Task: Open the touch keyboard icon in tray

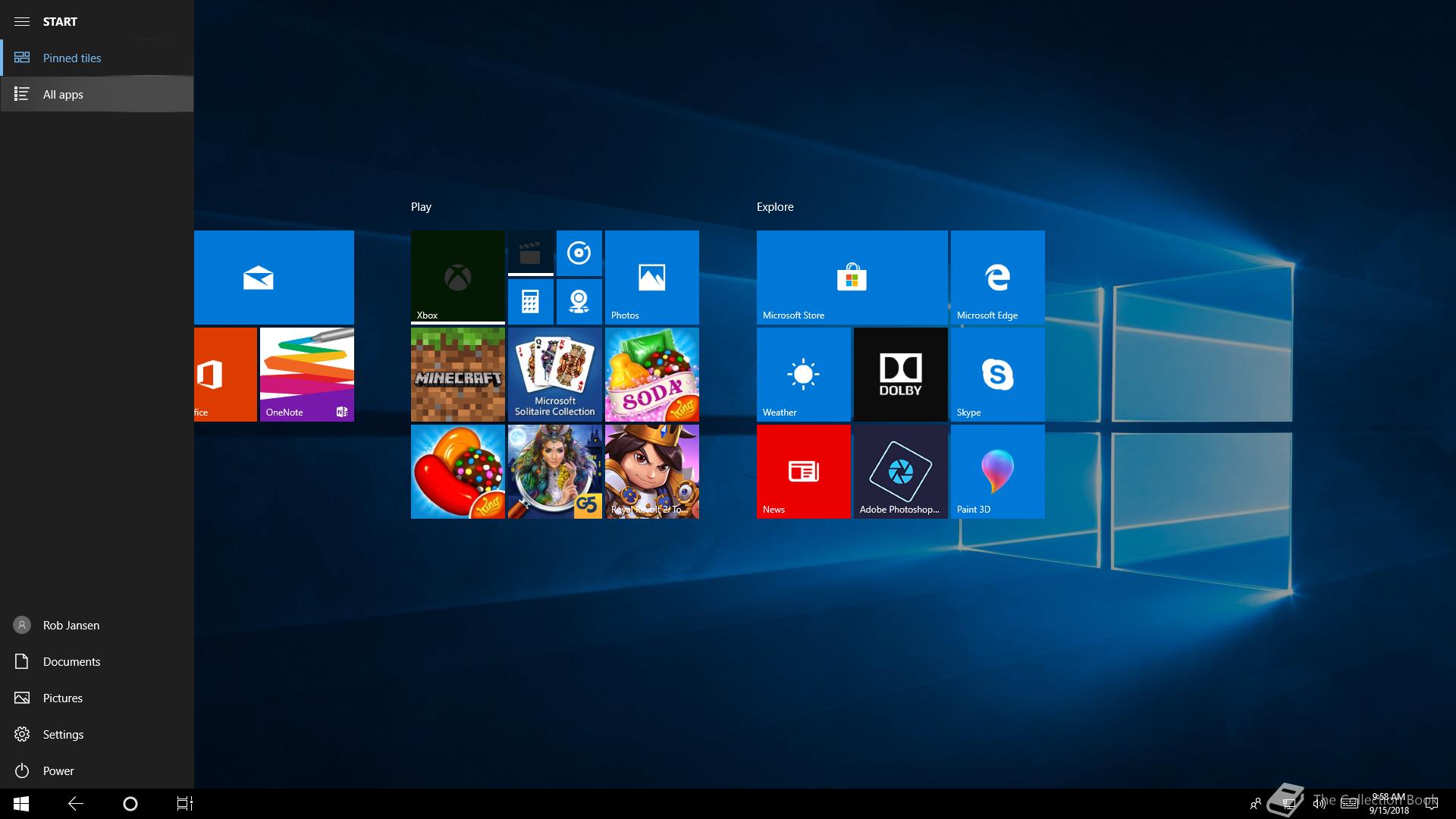Action: tap(1349, 804)
